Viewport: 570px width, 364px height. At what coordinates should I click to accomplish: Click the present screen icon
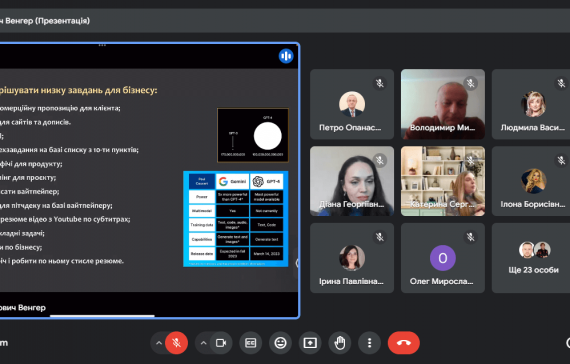click(310, 343)
